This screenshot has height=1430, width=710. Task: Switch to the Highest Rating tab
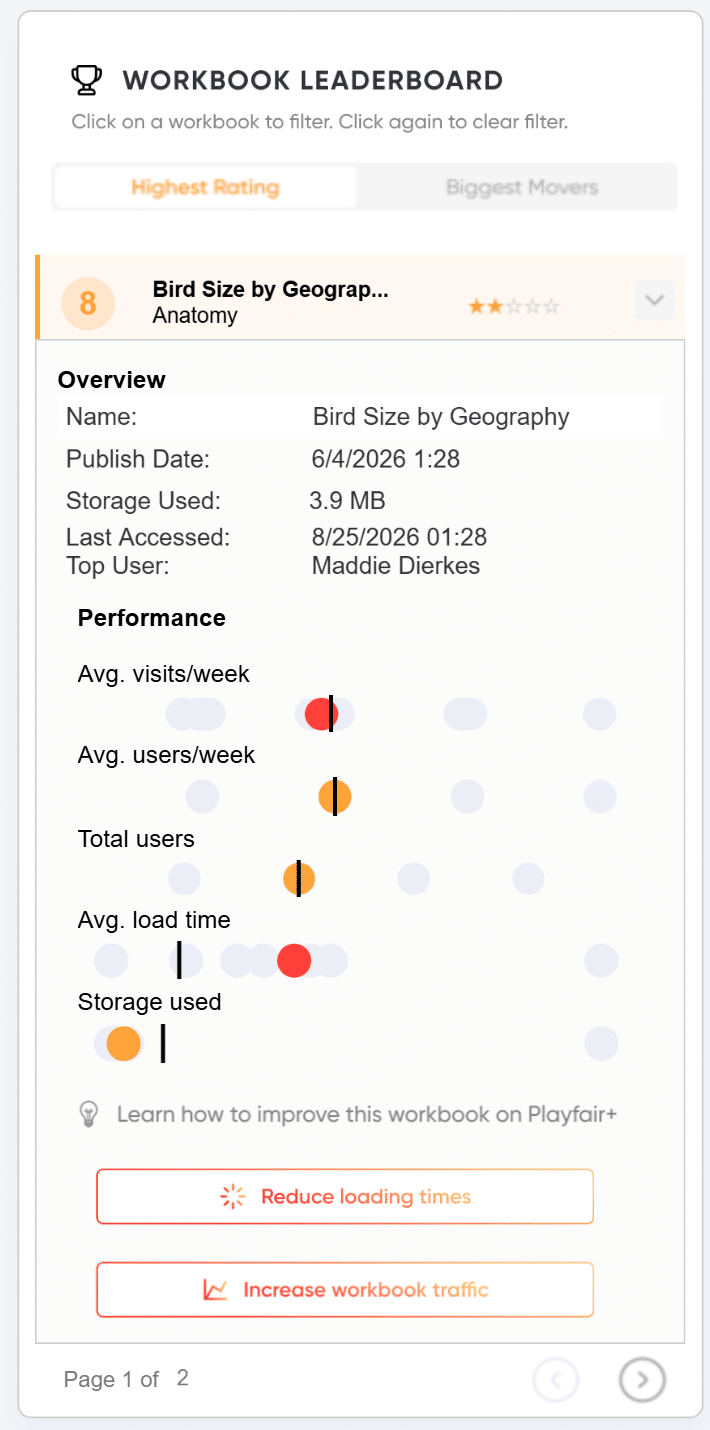coord(206,187)
